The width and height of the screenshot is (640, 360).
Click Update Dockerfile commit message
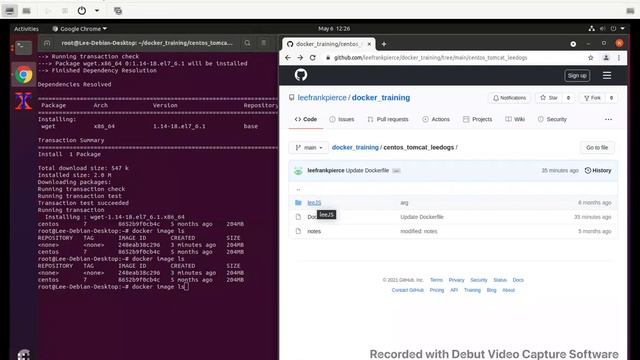(367, 171)
